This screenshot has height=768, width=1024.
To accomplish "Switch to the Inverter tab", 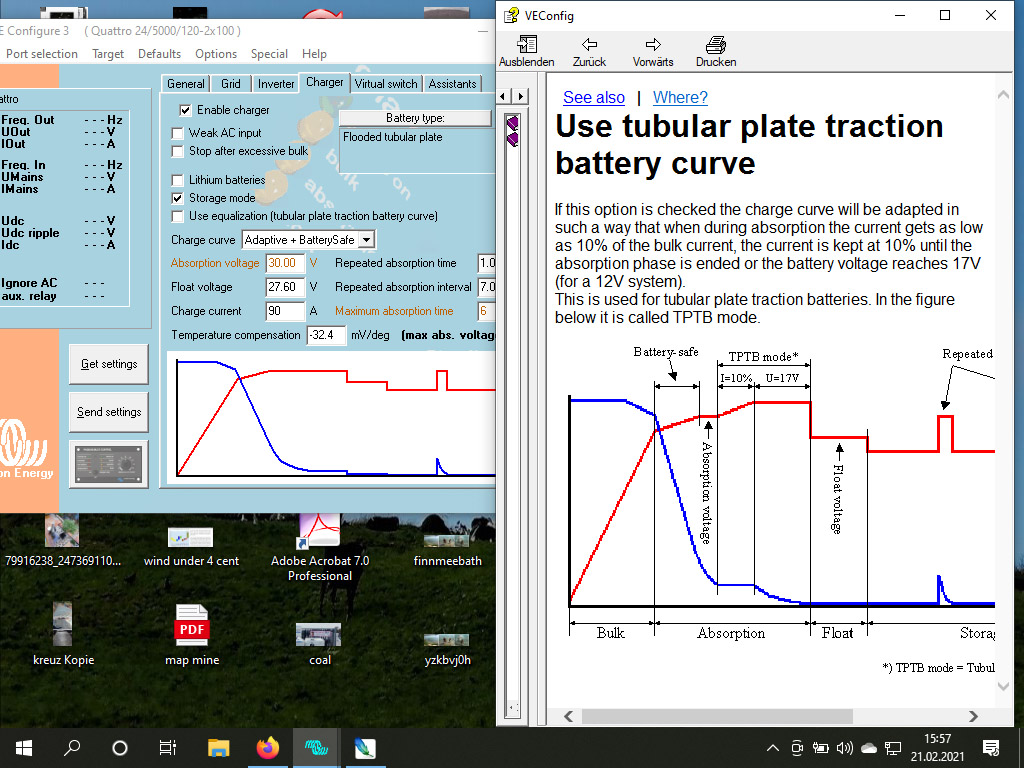I will 275,84.
